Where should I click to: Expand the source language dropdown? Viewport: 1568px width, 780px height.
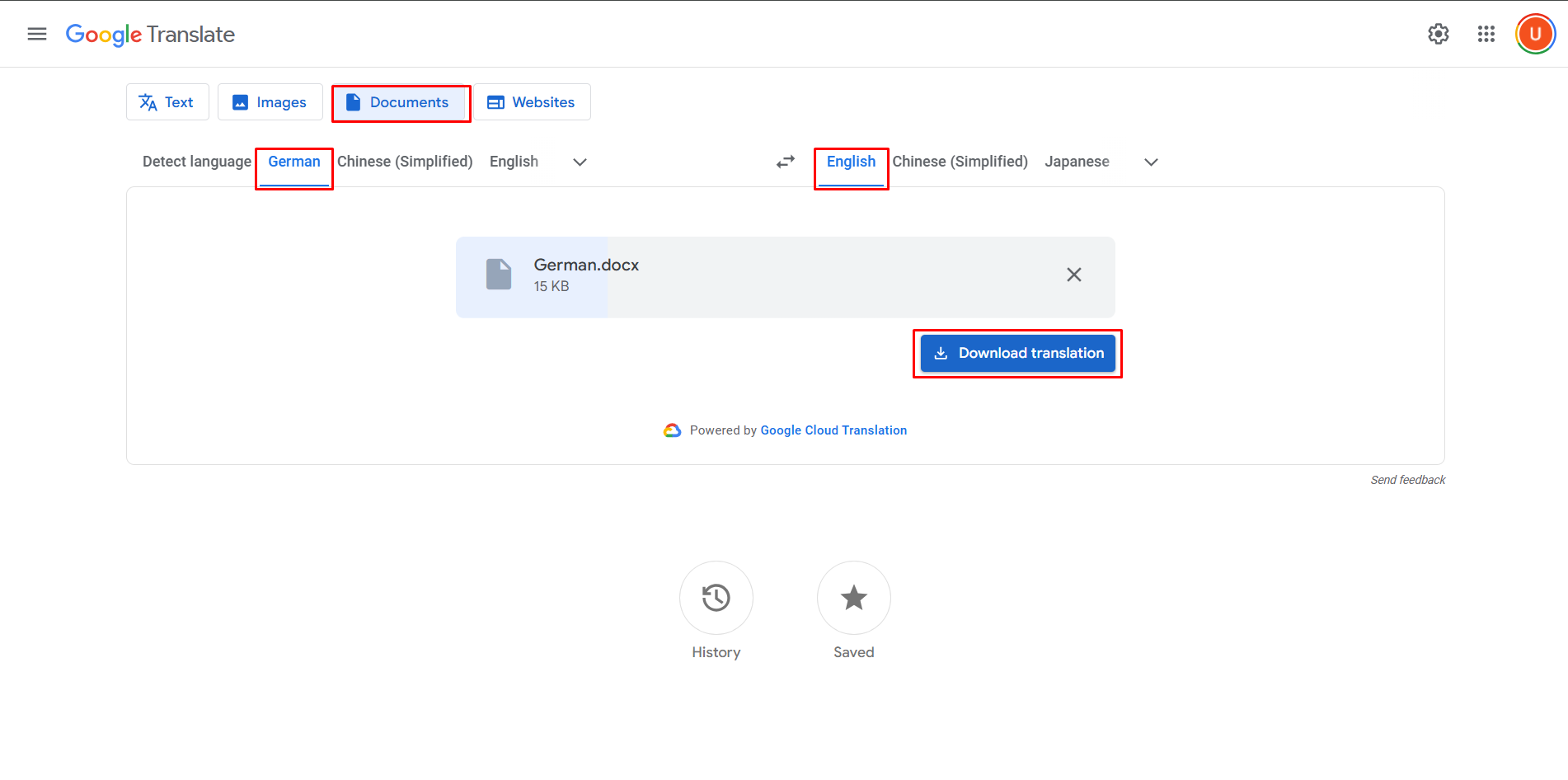[x=579, y=162]
